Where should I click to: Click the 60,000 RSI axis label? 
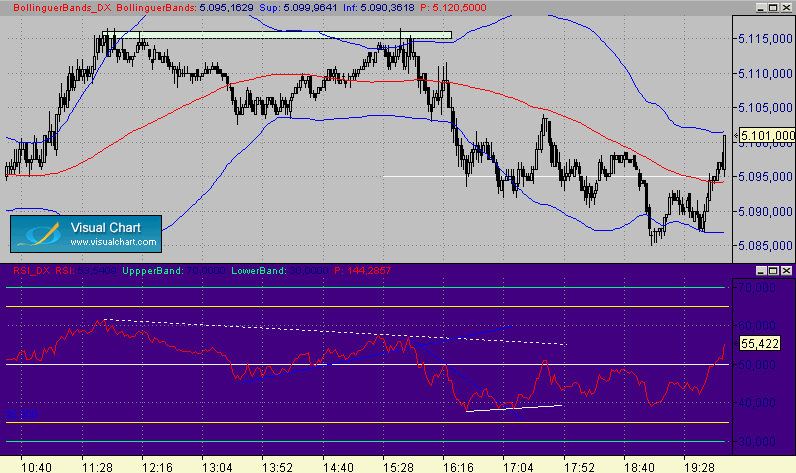(757, 326)
